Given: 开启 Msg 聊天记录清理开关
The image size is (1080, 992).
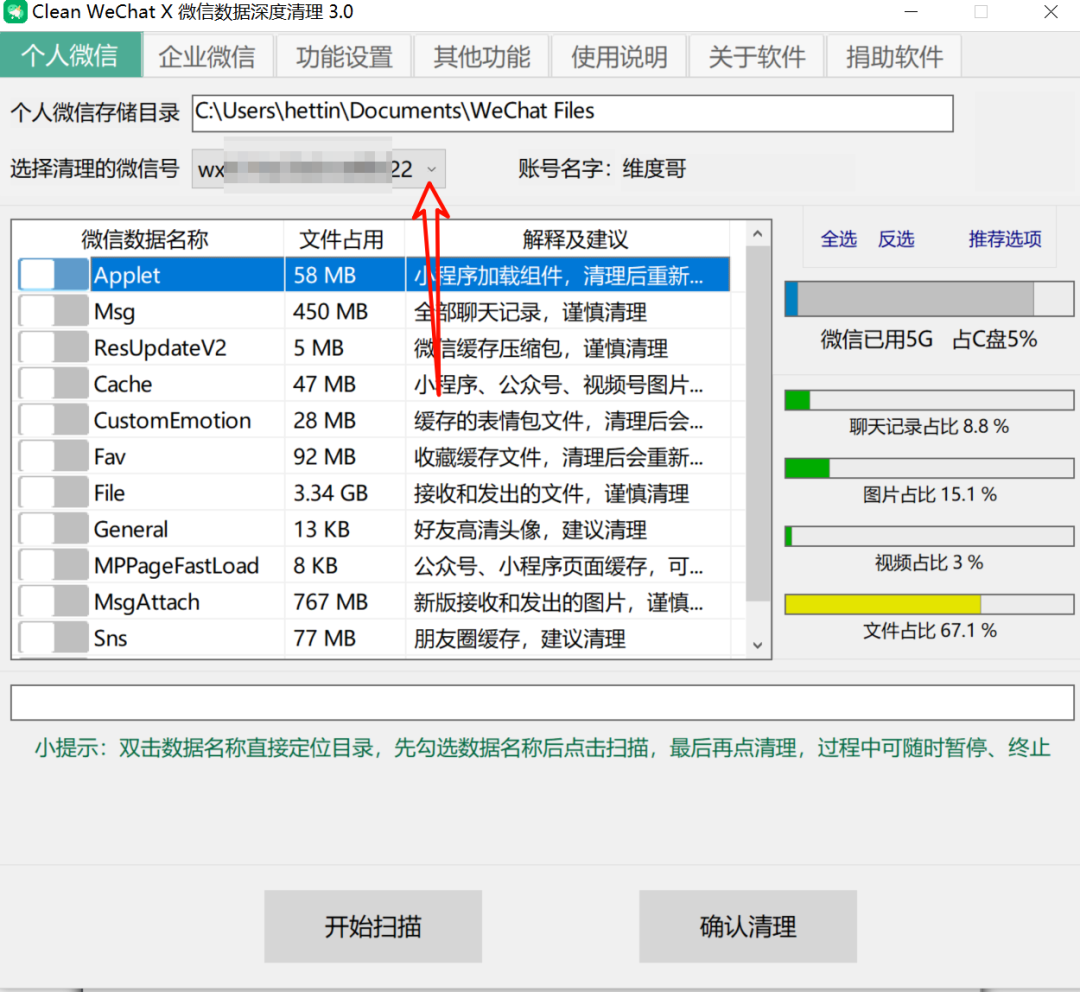Looking at the screenshot, I should [53, 311].
